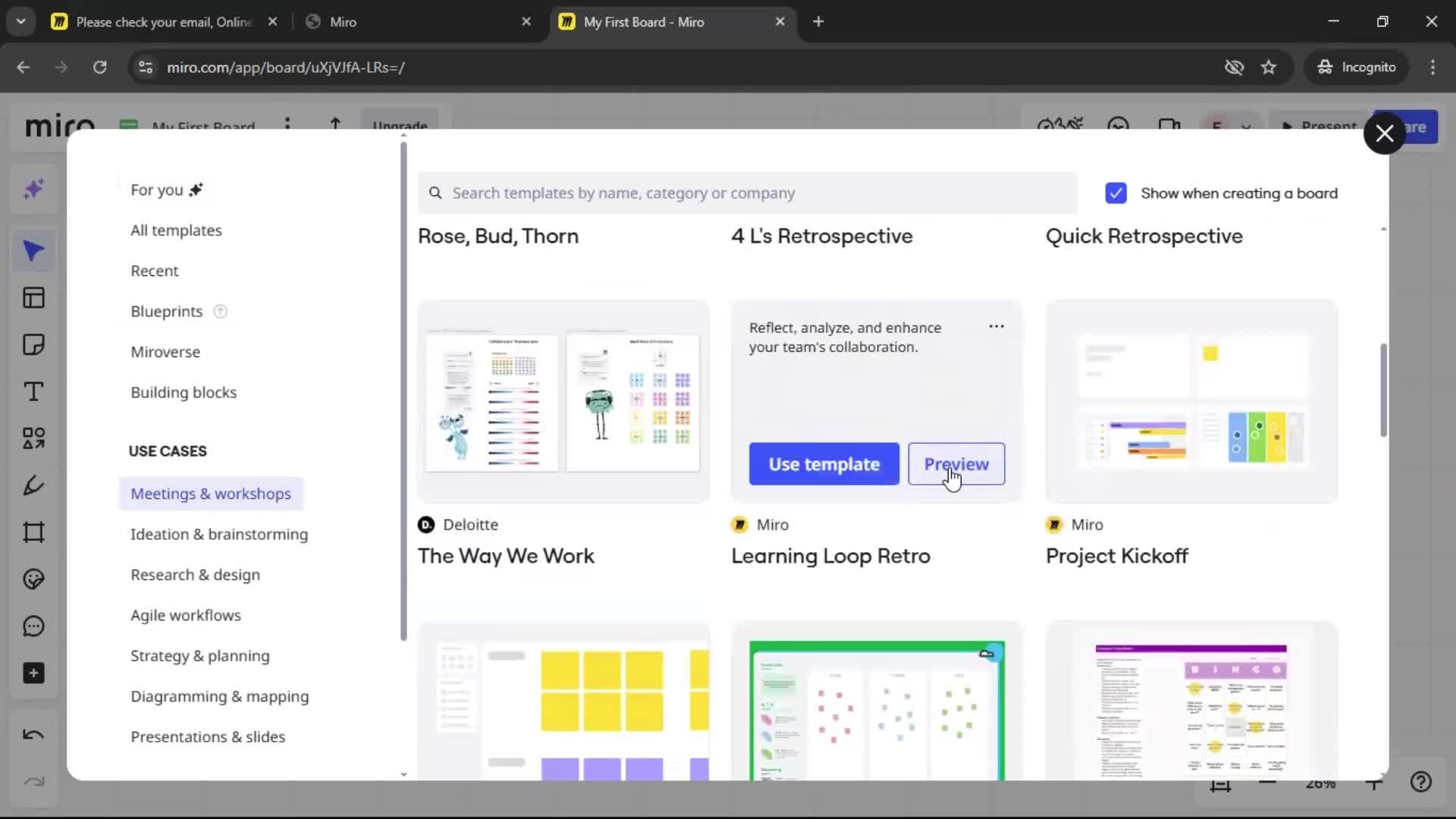Open the stickers and emojis tool

[x=33, y=579]
